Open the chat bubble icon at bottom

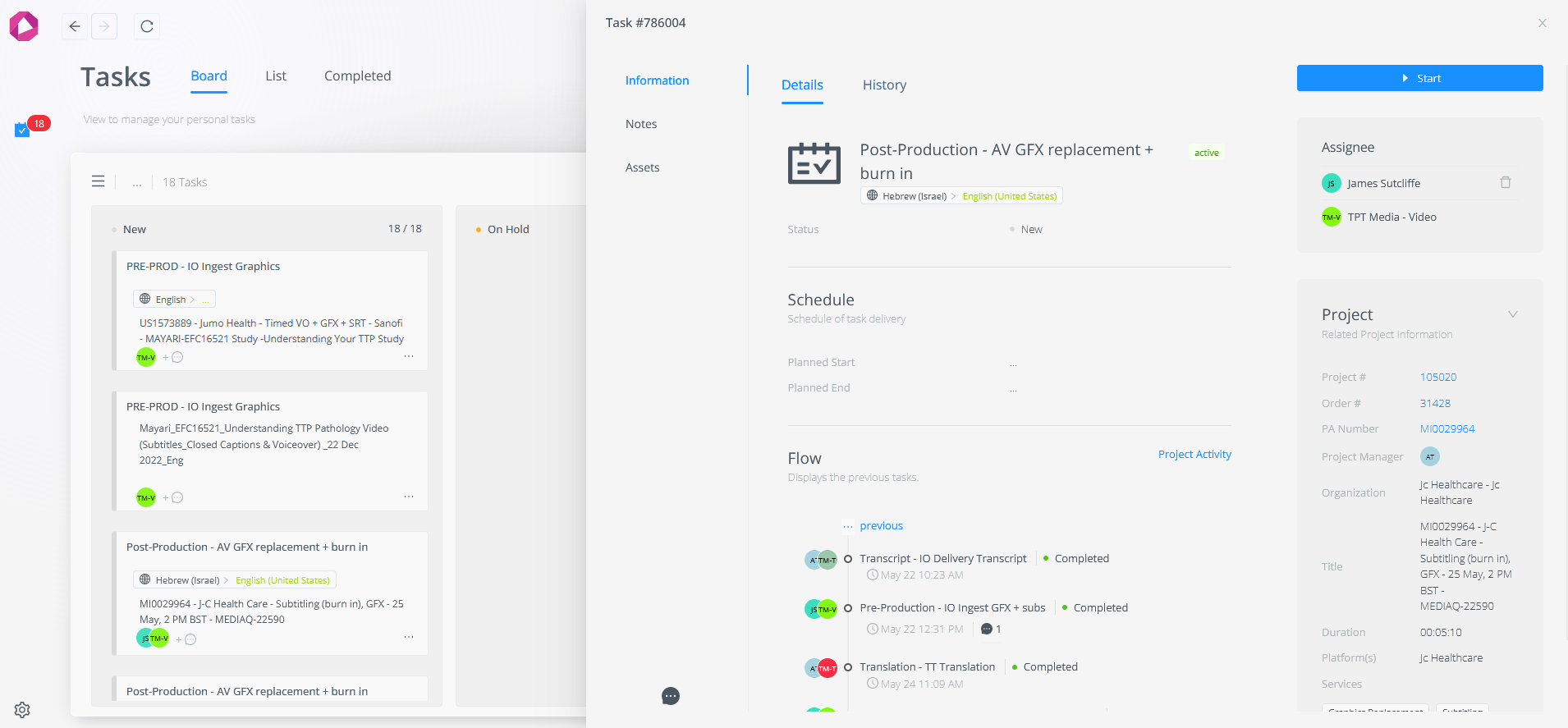(x=671, y=696)
